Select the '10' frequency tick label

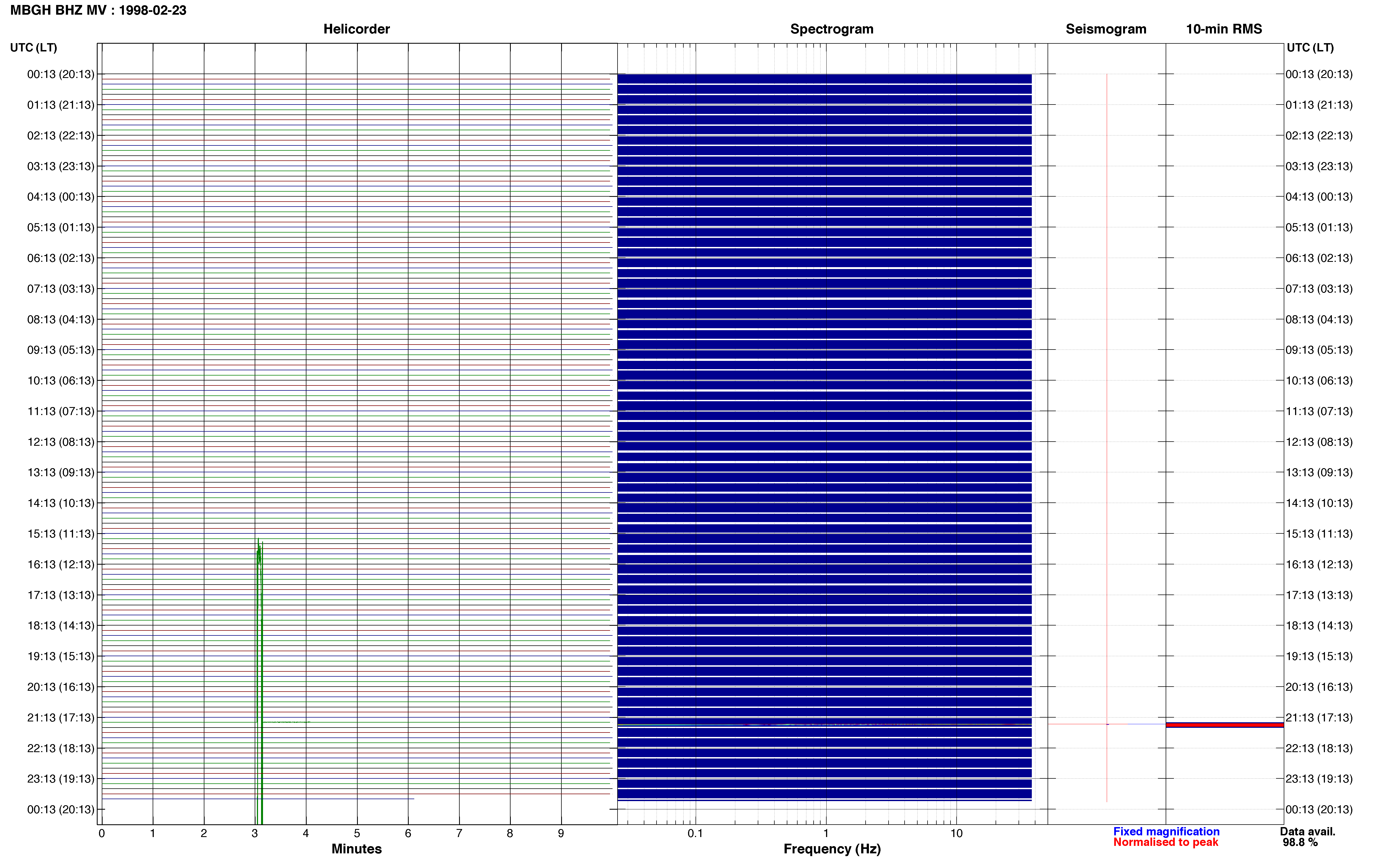point(956,833)
